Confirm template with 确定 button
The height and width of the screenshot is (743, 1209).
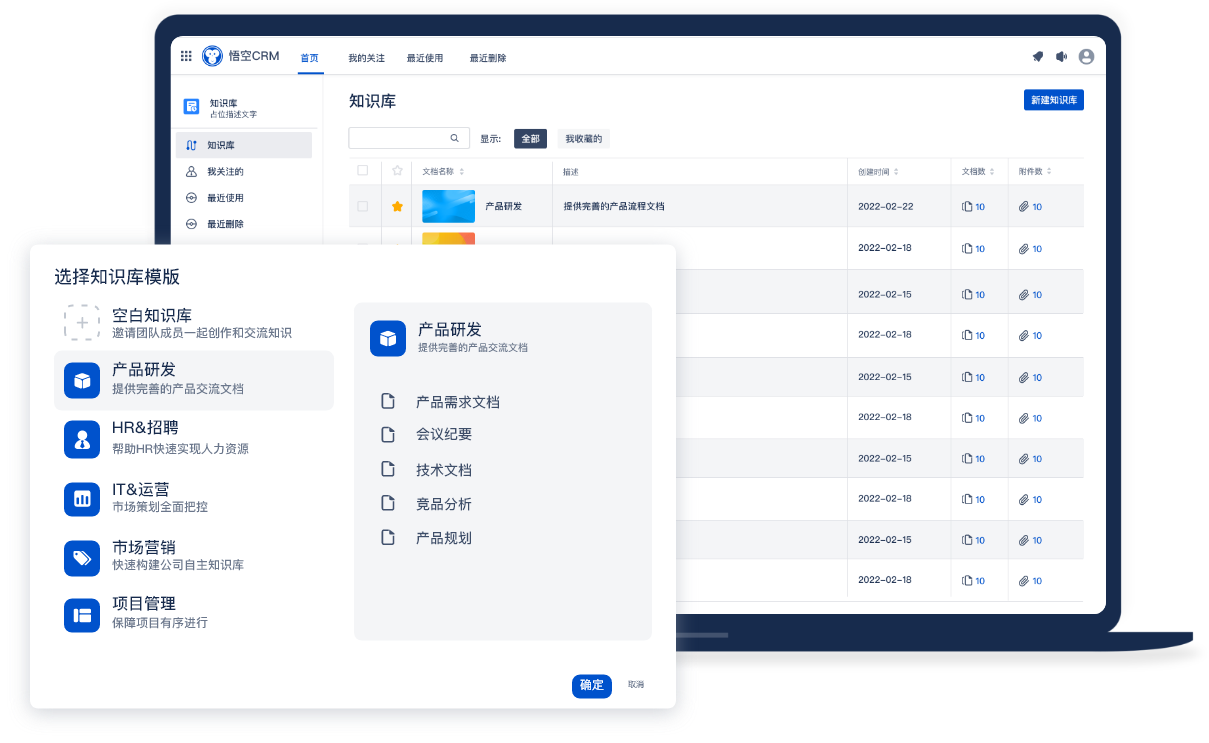pos(591,685)
